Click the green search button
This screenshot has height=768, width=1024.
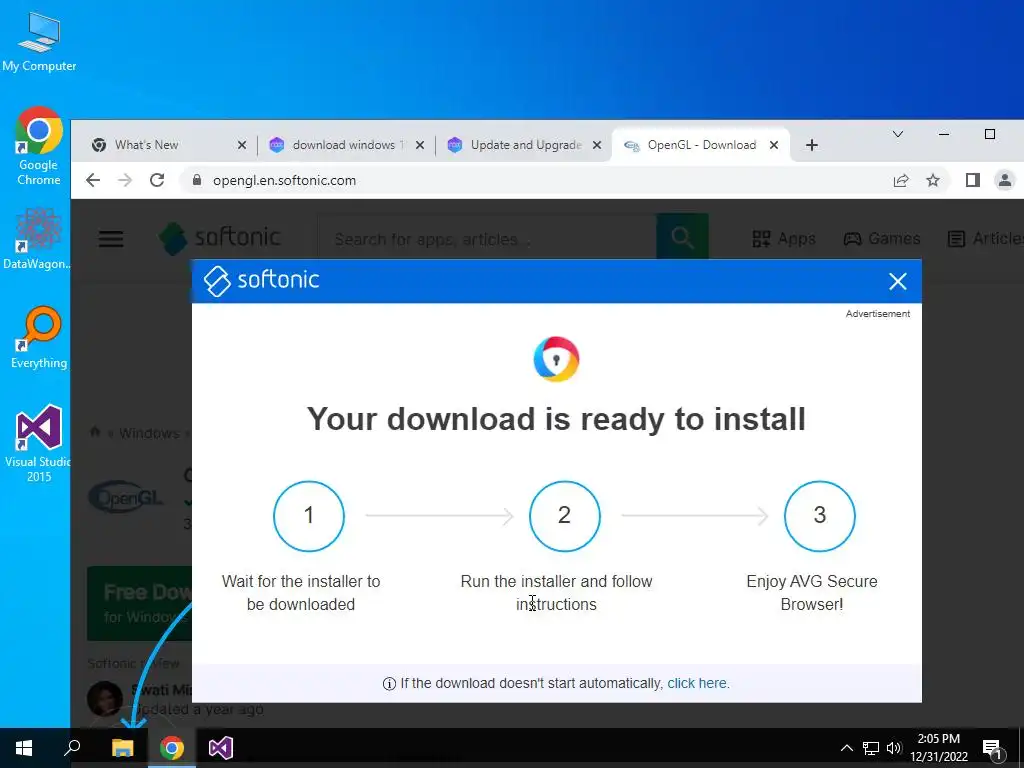point(682,238)
